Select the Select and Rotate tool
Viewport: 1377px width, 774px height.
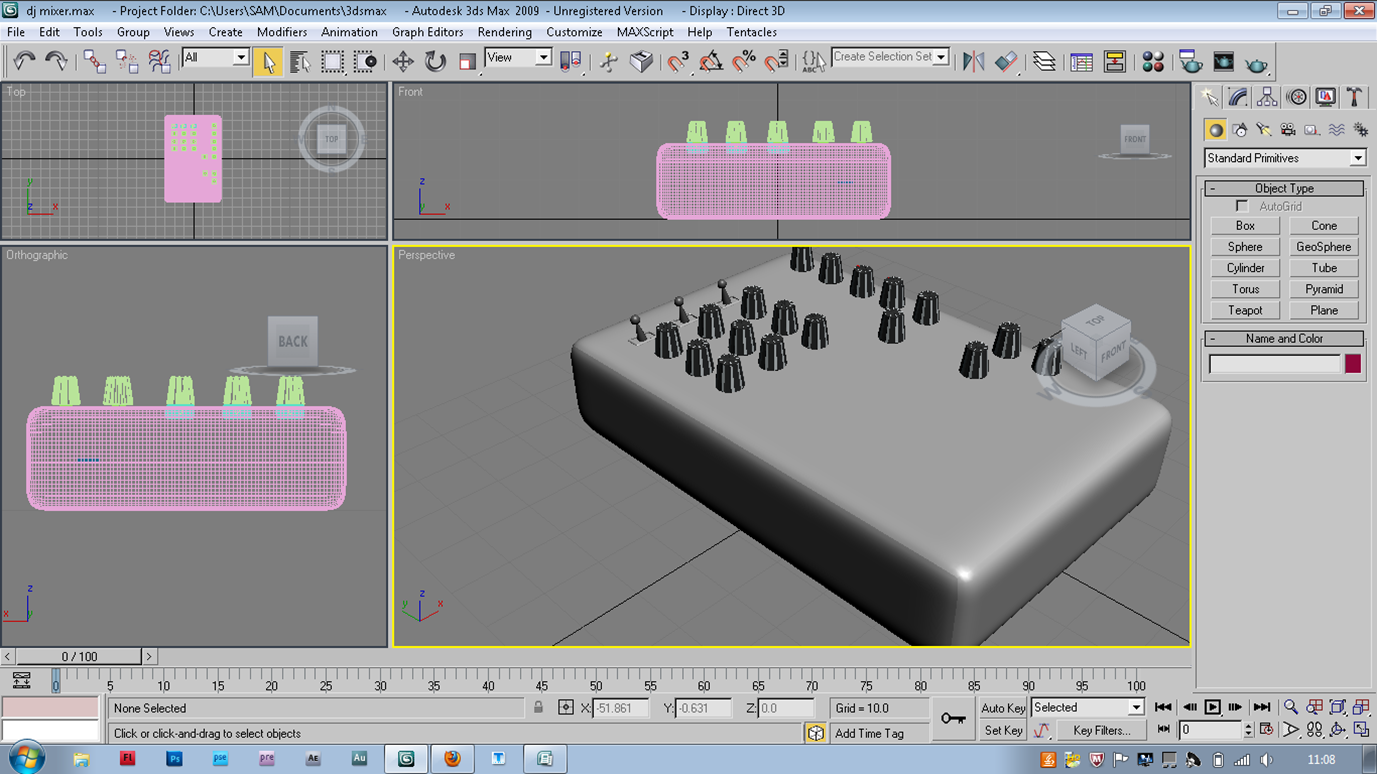tap(434, 61)
